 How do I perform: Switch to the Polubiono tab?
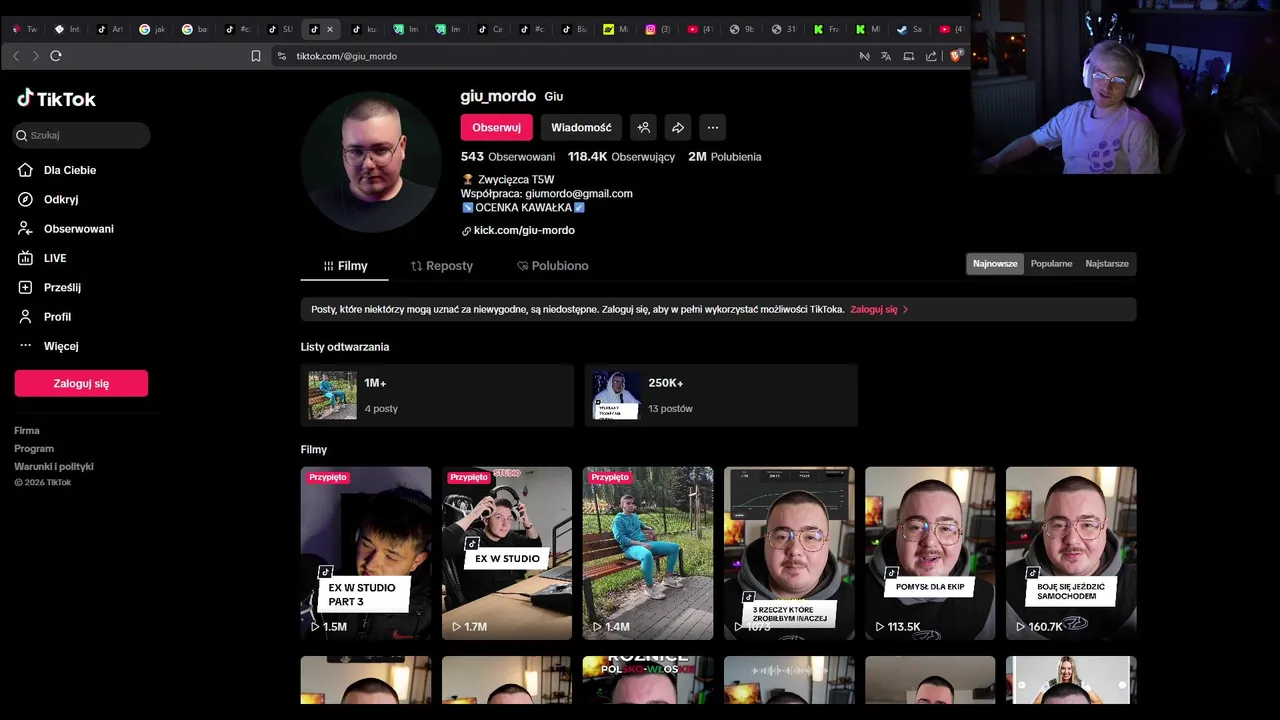pos(553,266)
